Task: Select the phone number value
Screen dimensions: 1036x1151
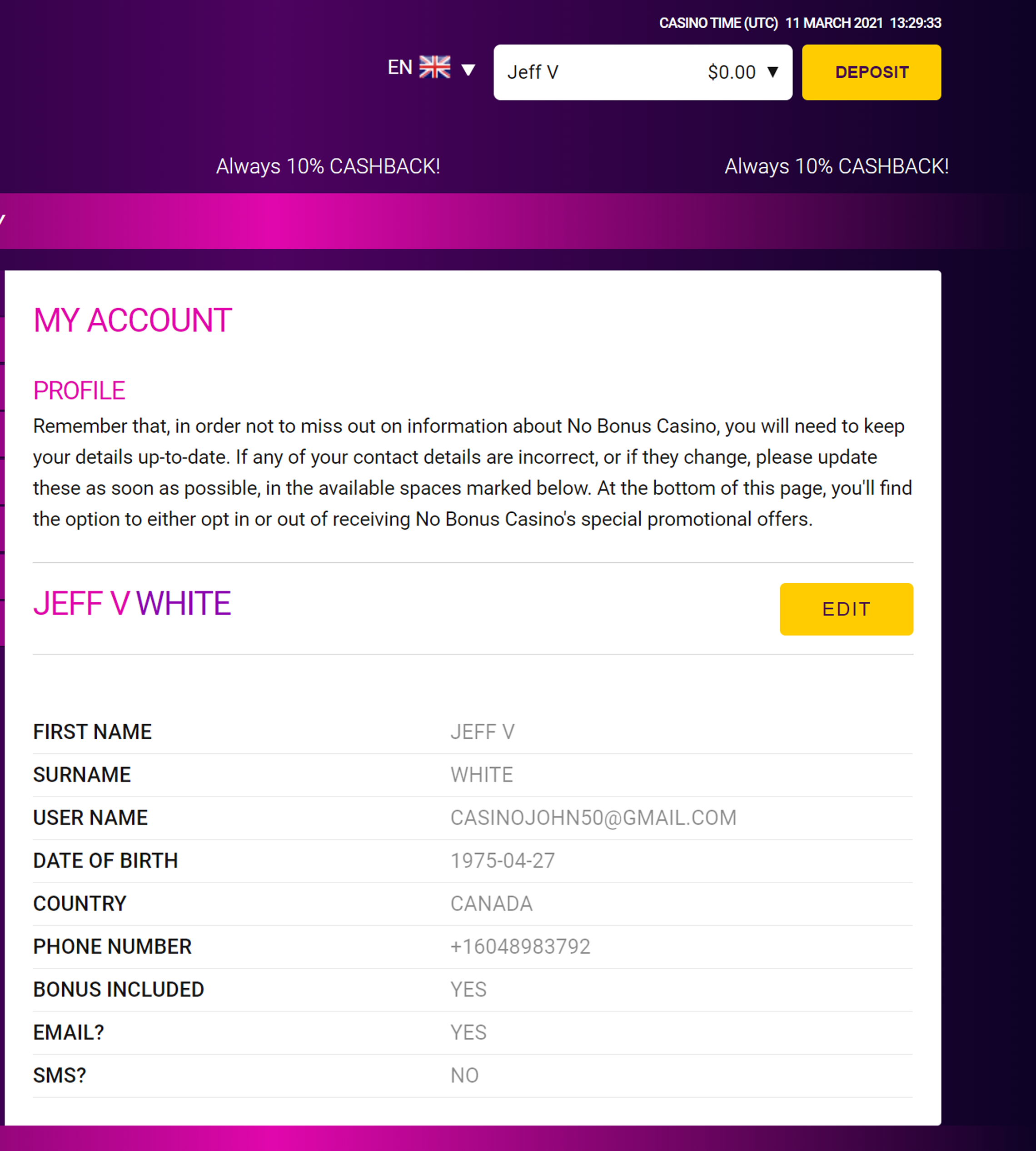Action: (x=520, y=946)
